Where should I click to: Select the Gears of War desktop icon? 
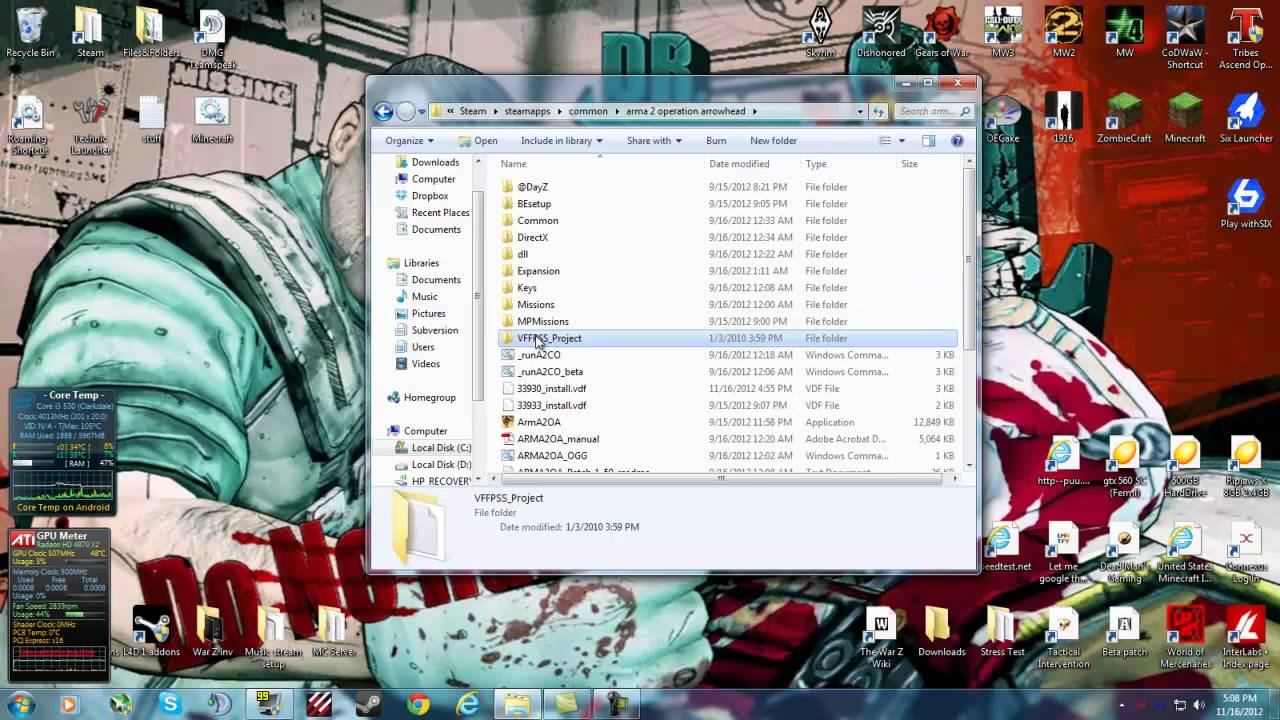942,32
